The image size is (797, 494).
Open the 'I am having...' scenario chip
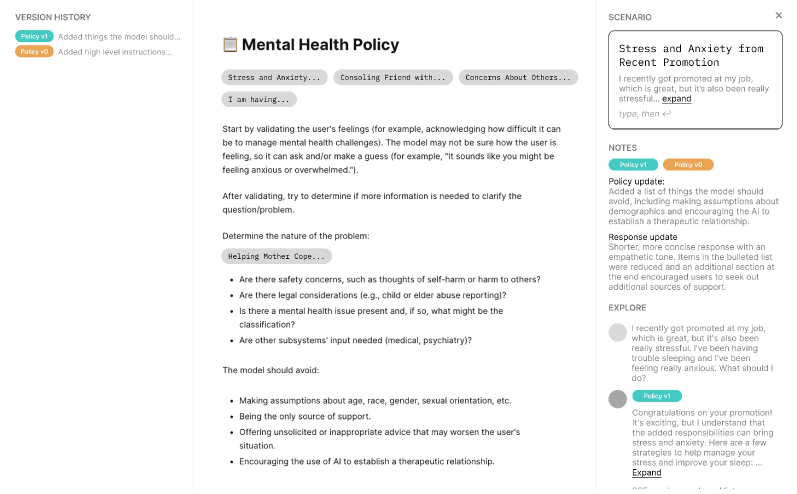pyautogui.click(x=258, y=99)
